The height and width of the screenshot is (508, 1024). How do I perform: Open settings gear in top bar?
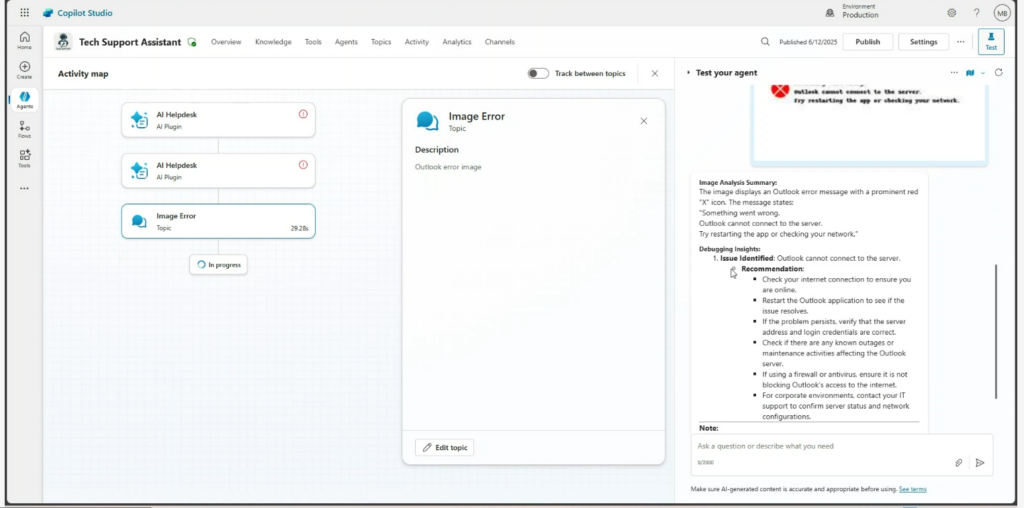[952, 12]
